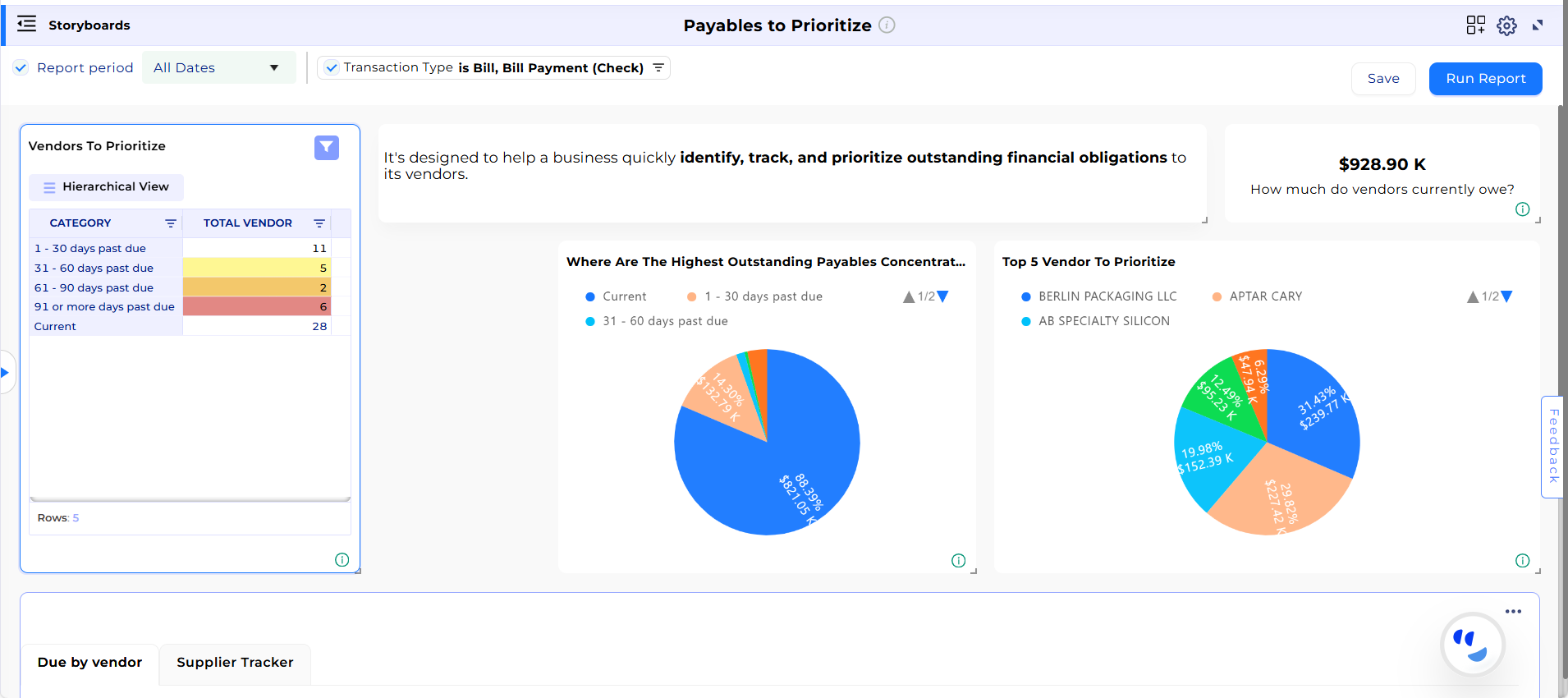
Task: Click the three-dot more options icon
Action: click(1513, 612)
